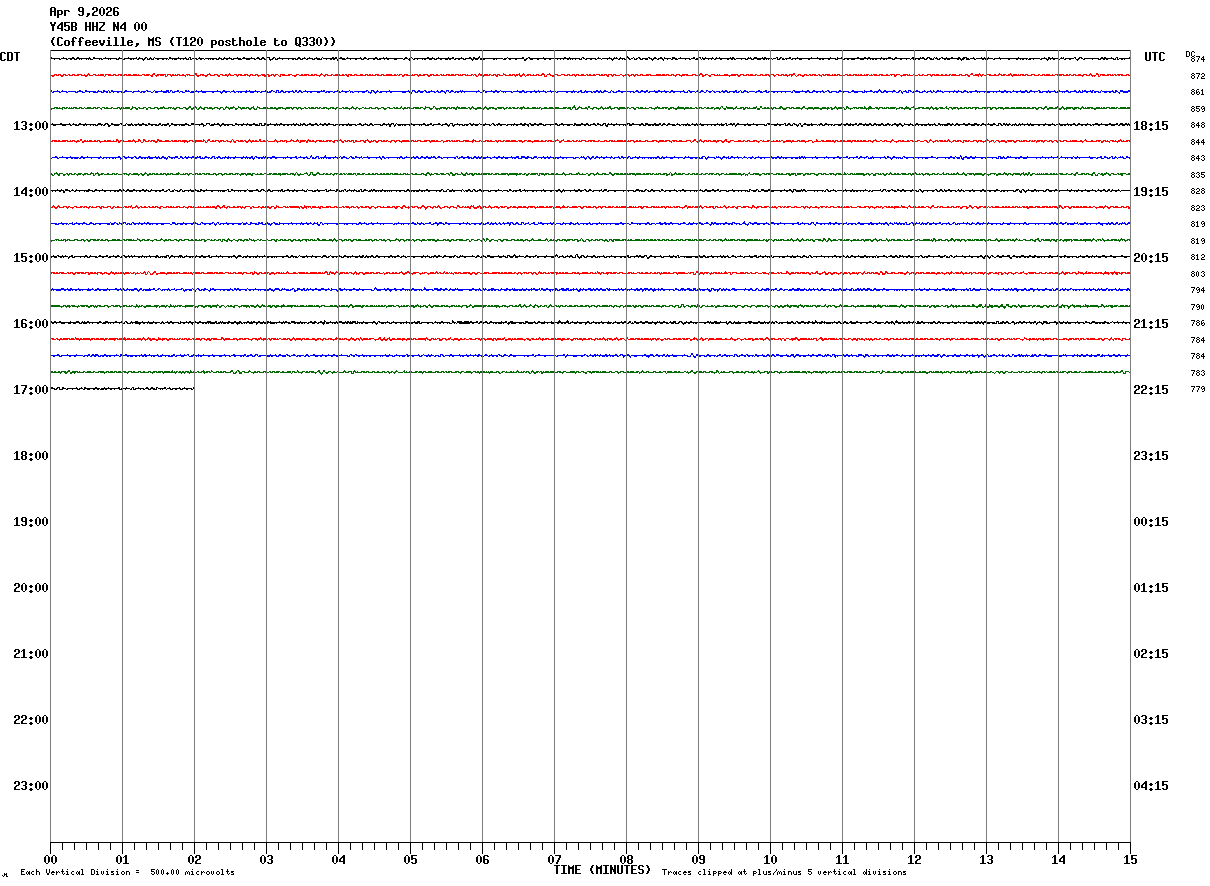
Task: Click the DC offset value '812'
Action: [x=1198, y=258]
